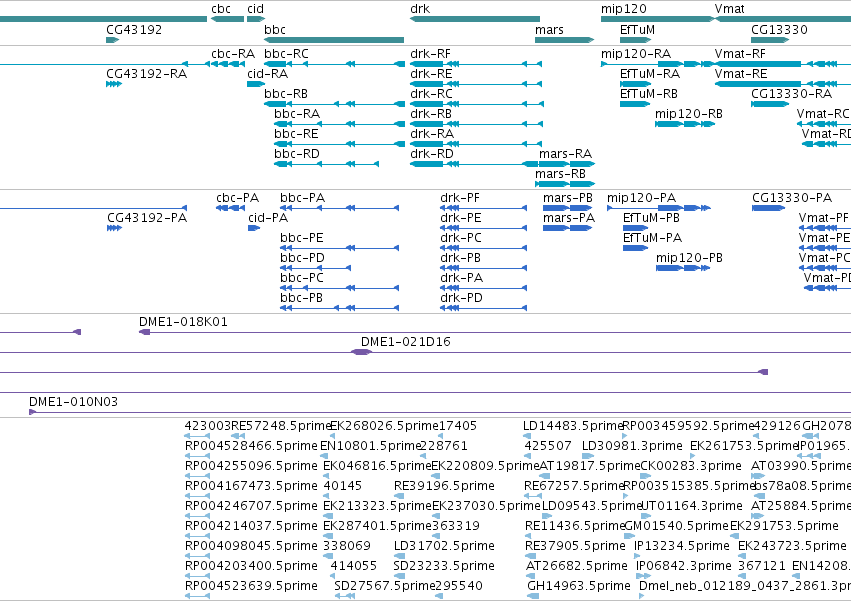Image resolution: width=851 pixels, height=601 pixels.
Task: Select transcript drk-RE
Action: pos(476,84)
